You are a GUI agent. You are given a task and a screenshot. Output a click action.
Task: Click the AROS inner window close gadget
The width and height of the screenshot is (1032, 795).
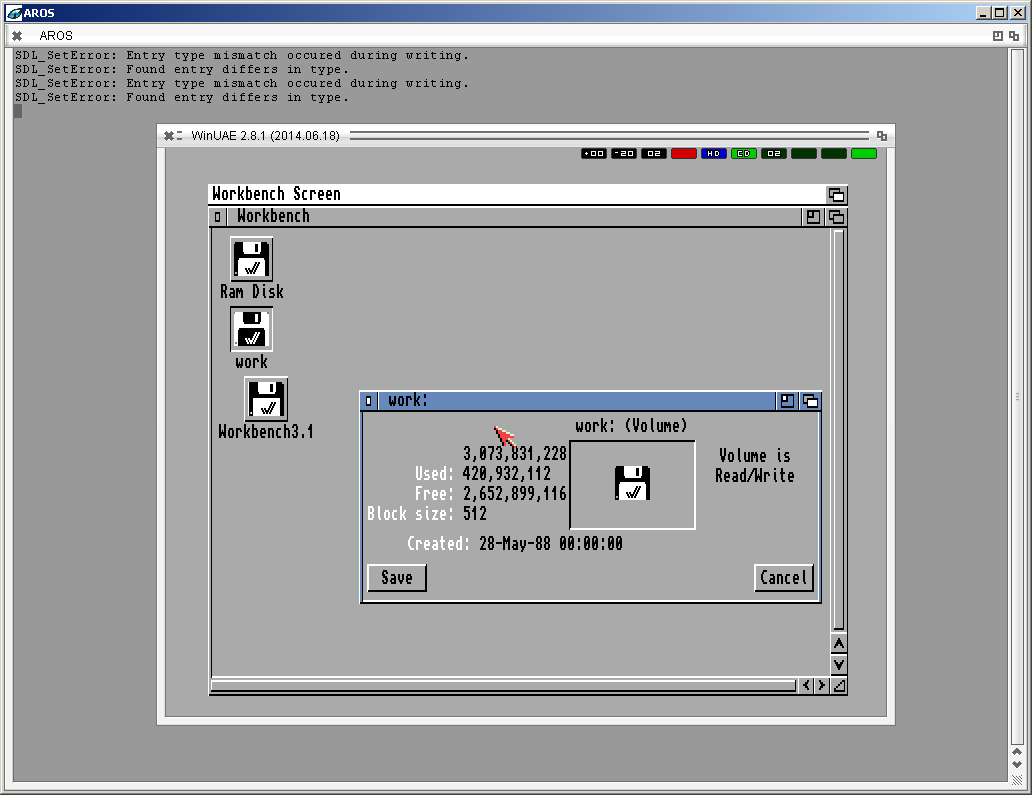(17, 36)
